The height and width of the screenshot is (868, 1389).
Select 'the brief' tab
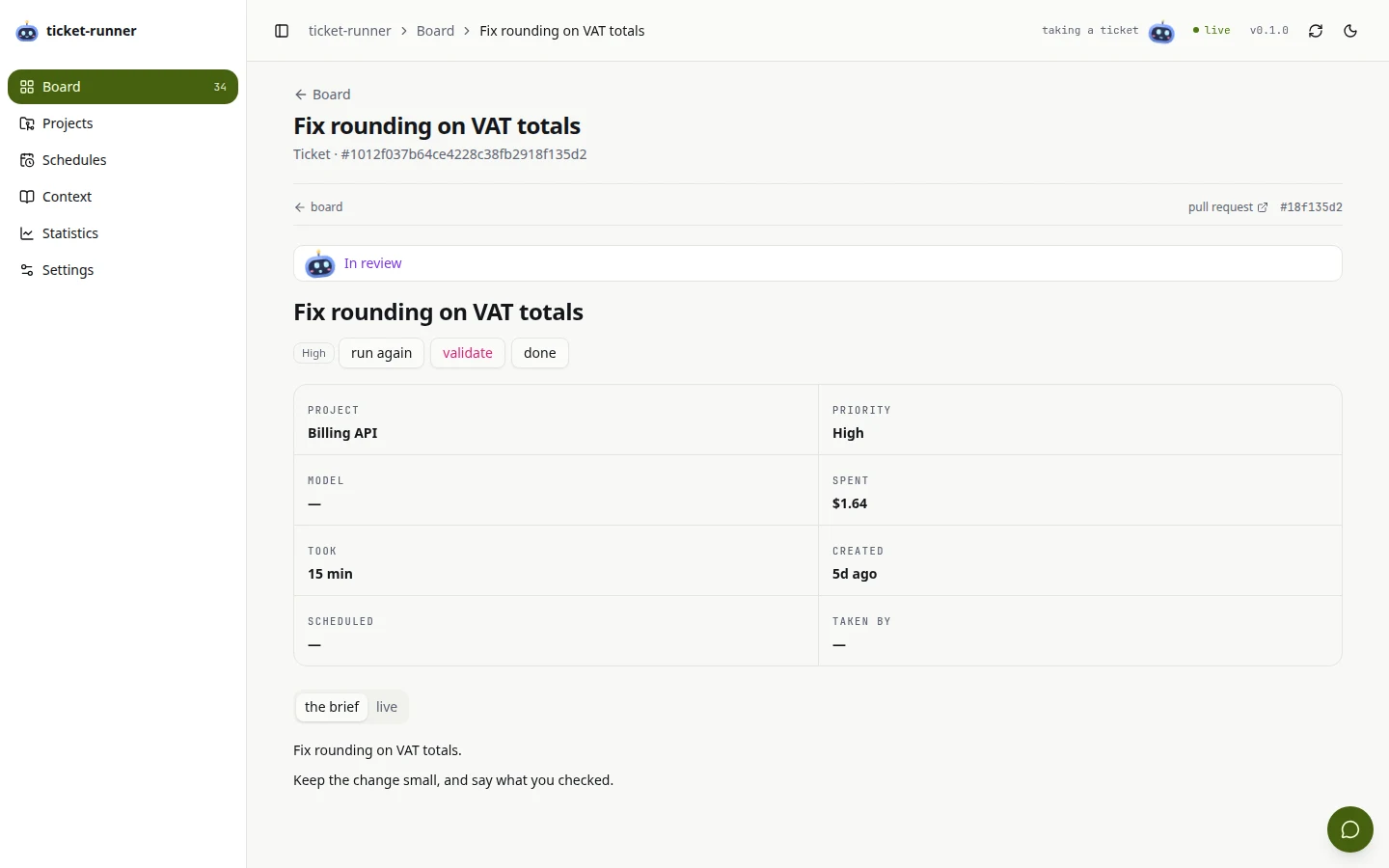[332, 707]
